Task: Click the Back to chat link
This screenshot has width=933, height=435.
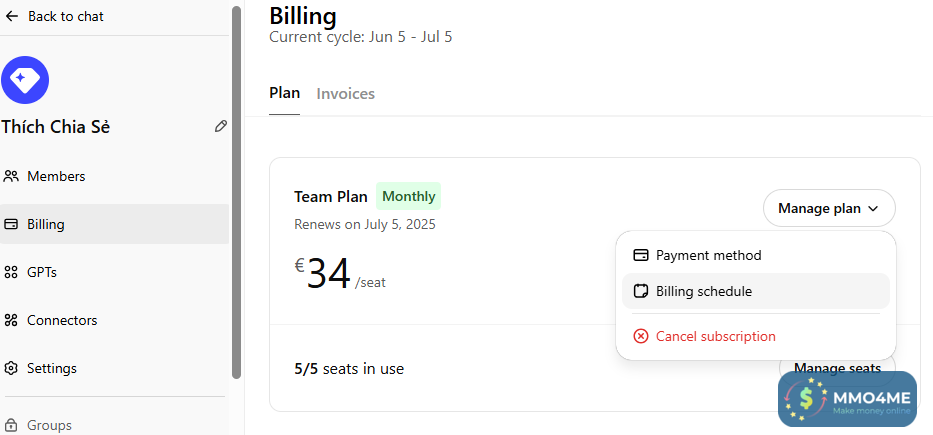Action: point(65,16)
